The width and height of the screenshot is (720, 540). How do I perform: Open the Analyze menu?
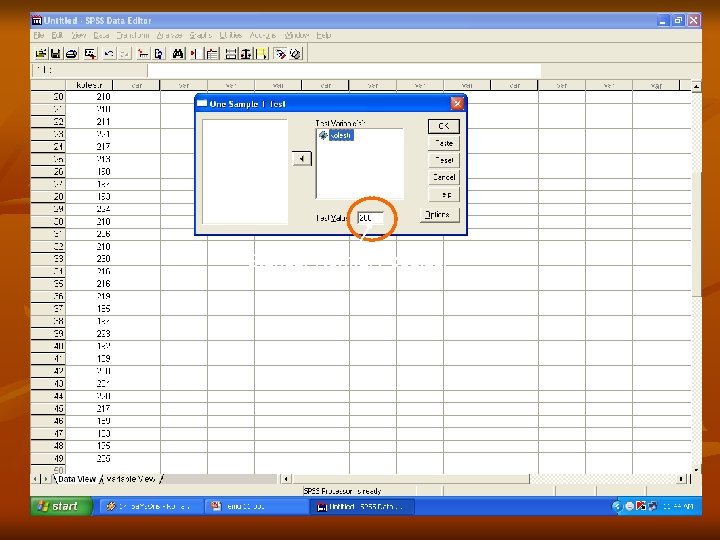point(169,35)
